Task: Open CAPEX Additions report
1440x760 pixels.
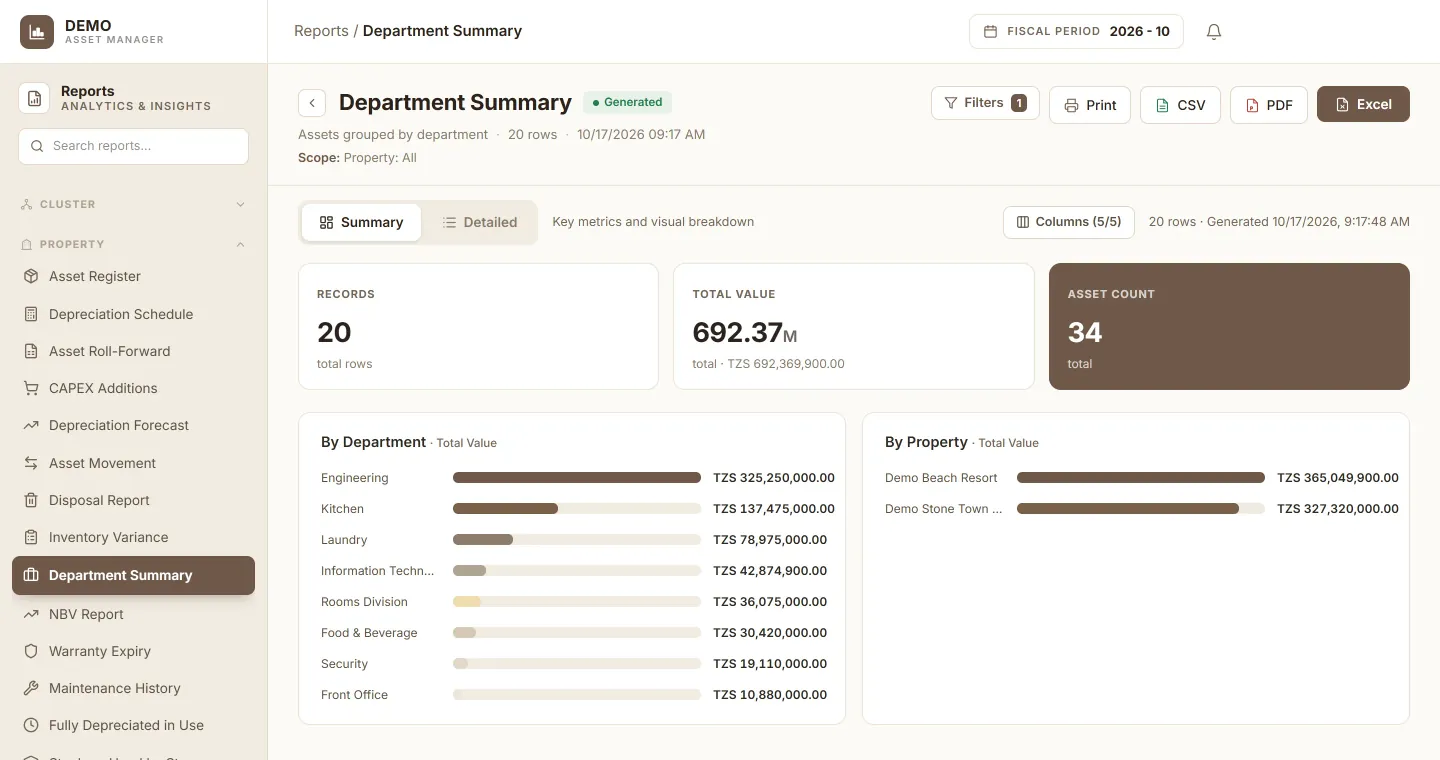Action: [133, 388]
